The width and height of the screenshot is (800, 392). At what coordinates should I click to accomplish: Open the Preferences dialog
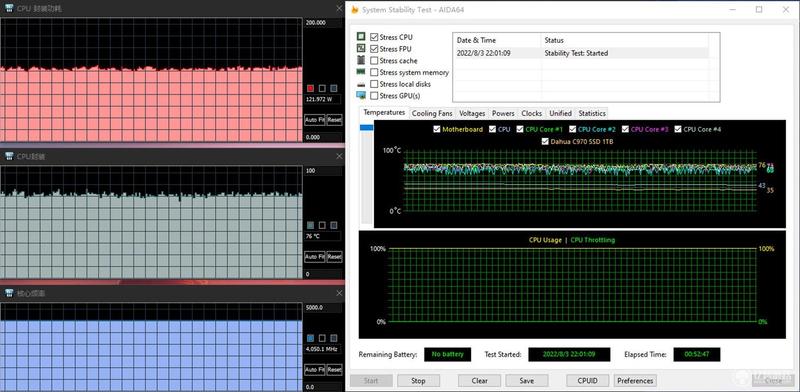(635, 380)
